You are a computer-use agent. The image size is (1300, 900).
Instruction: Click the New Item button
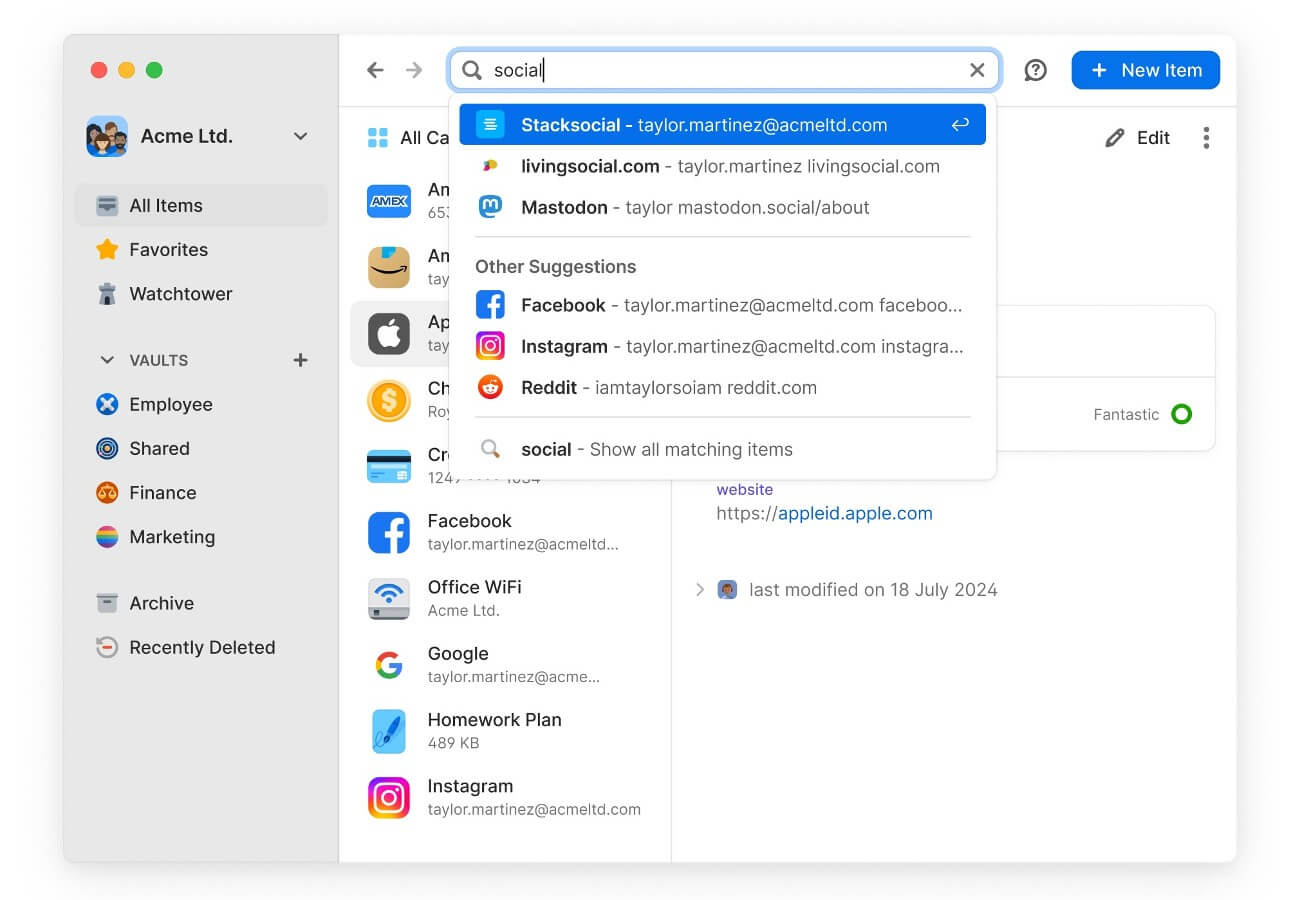point(1146,69)
